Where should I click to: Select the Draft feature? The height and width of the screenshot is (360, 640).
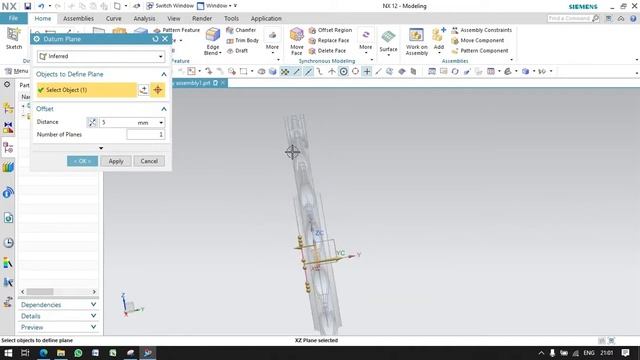[237, 51]
